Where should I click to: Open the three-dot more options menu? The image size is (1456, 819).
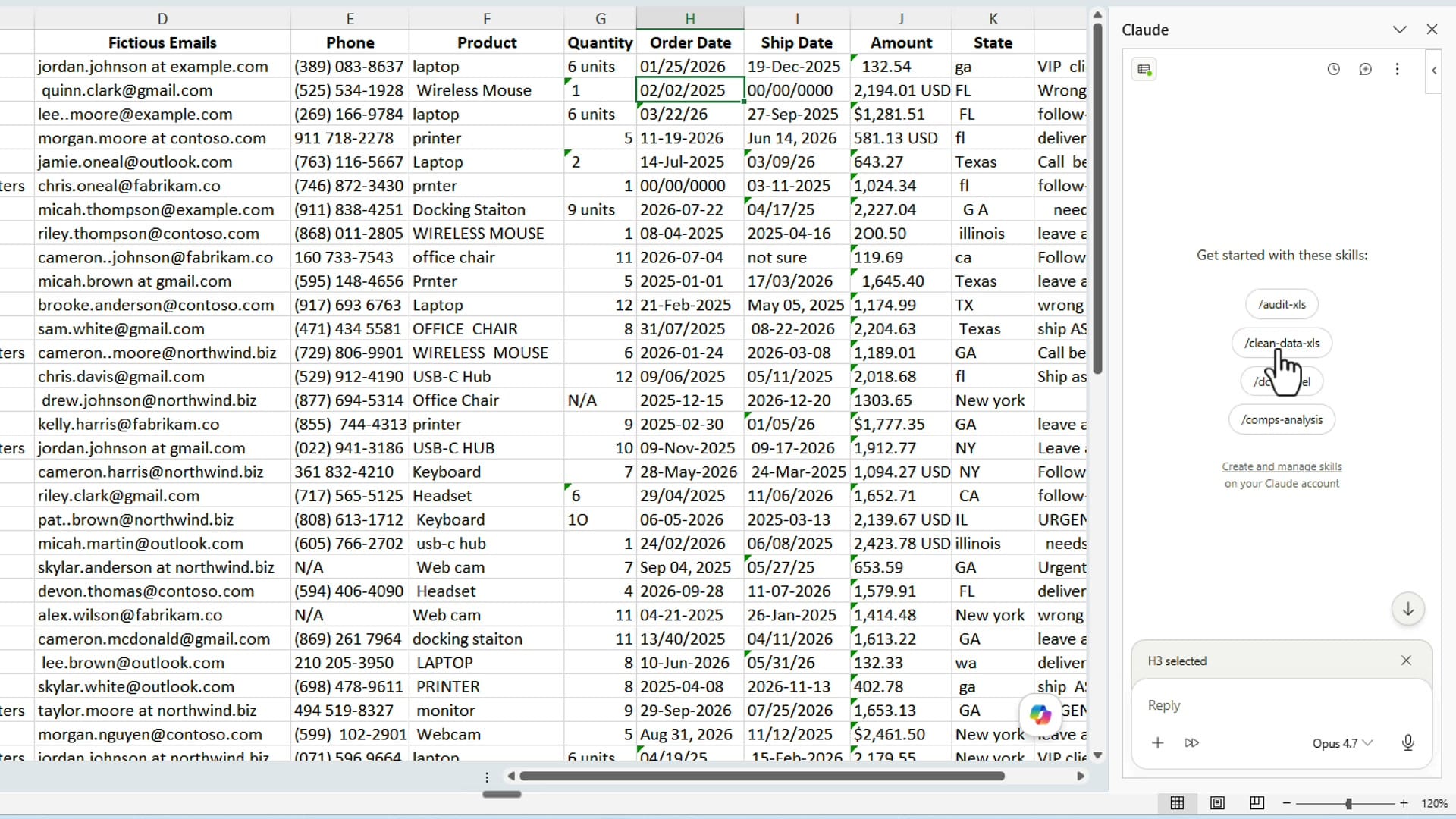[1397, 69]
